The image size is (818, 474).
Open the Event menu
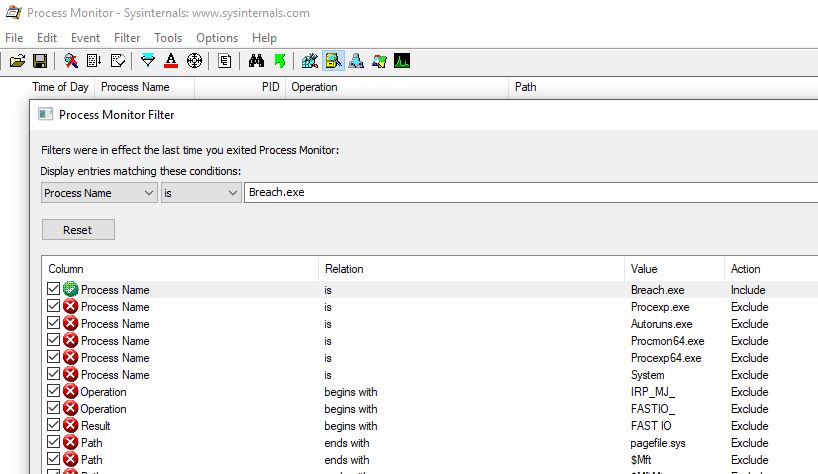(x=86, y=38)
